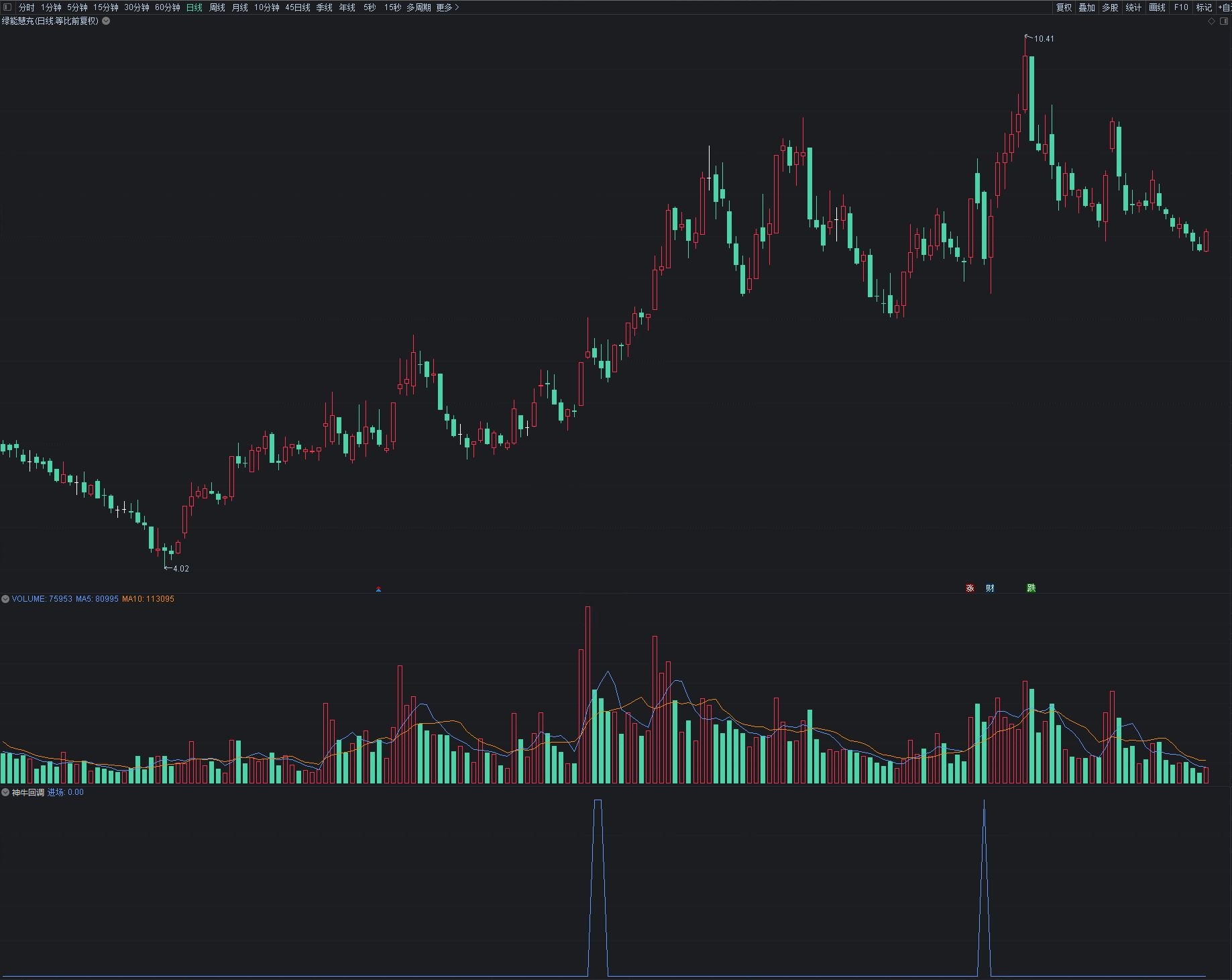This screenshot has height=980, width=1232.
Task: Open the 画线 drawing tool
Action: pyautogui.click(x=1157, y=7)
